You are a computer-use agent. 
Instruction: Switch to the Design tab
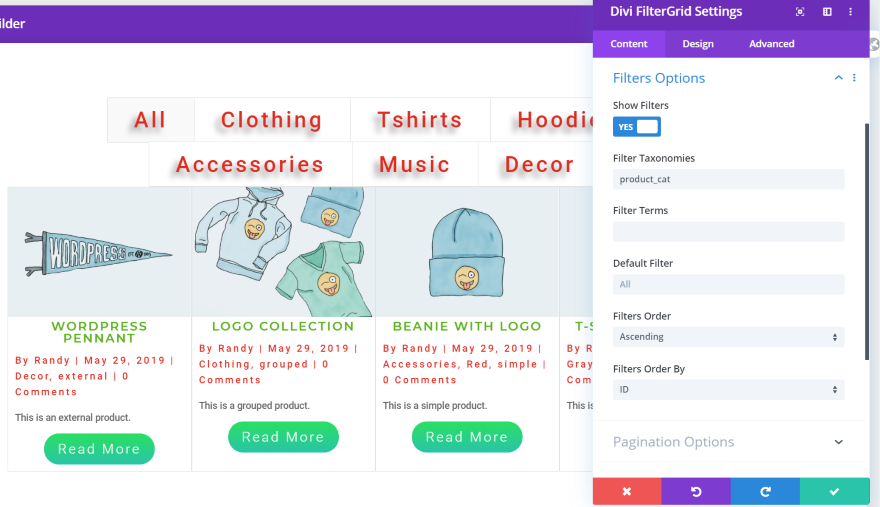698,44
